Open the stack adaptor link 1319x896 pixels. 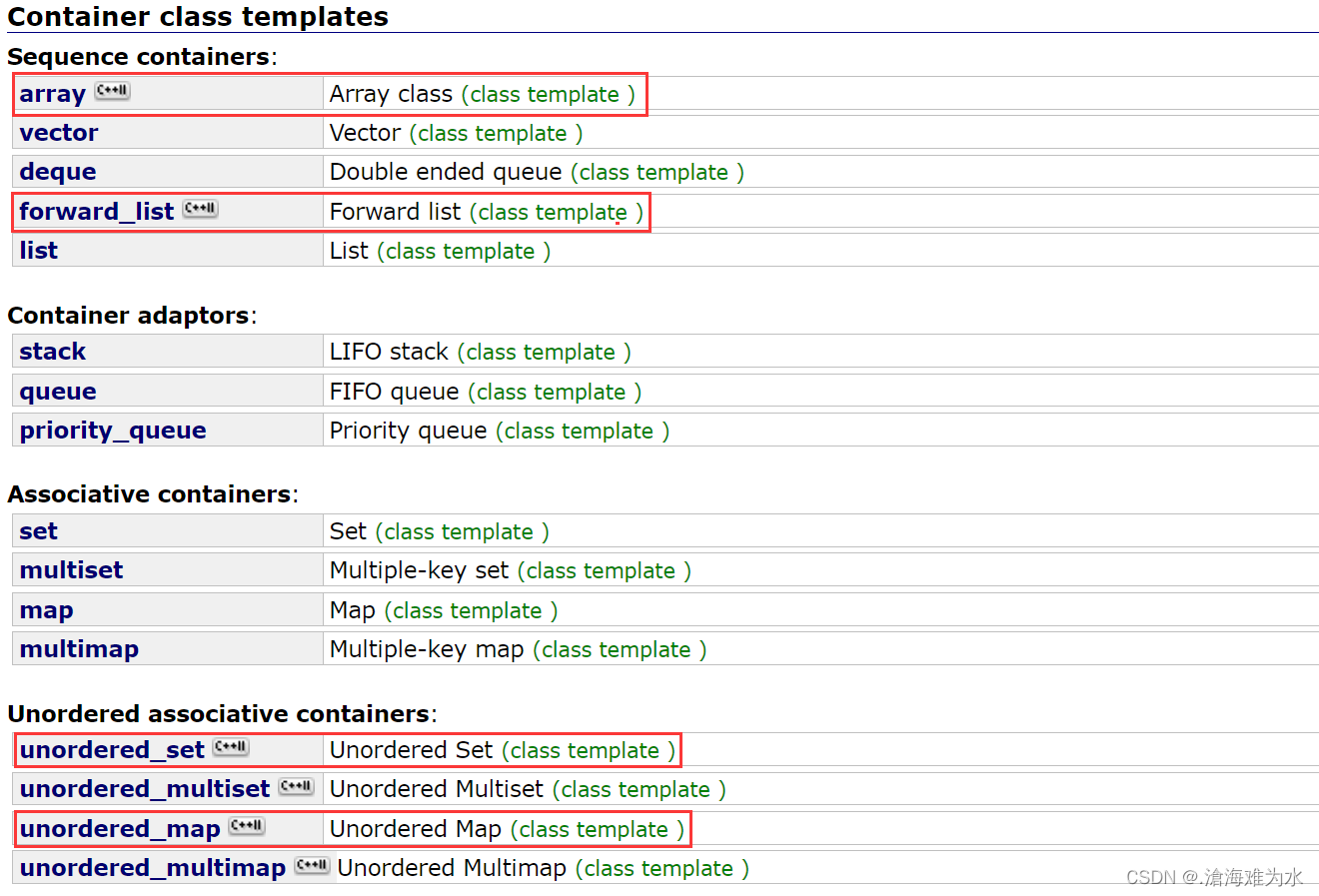[53, 352]
